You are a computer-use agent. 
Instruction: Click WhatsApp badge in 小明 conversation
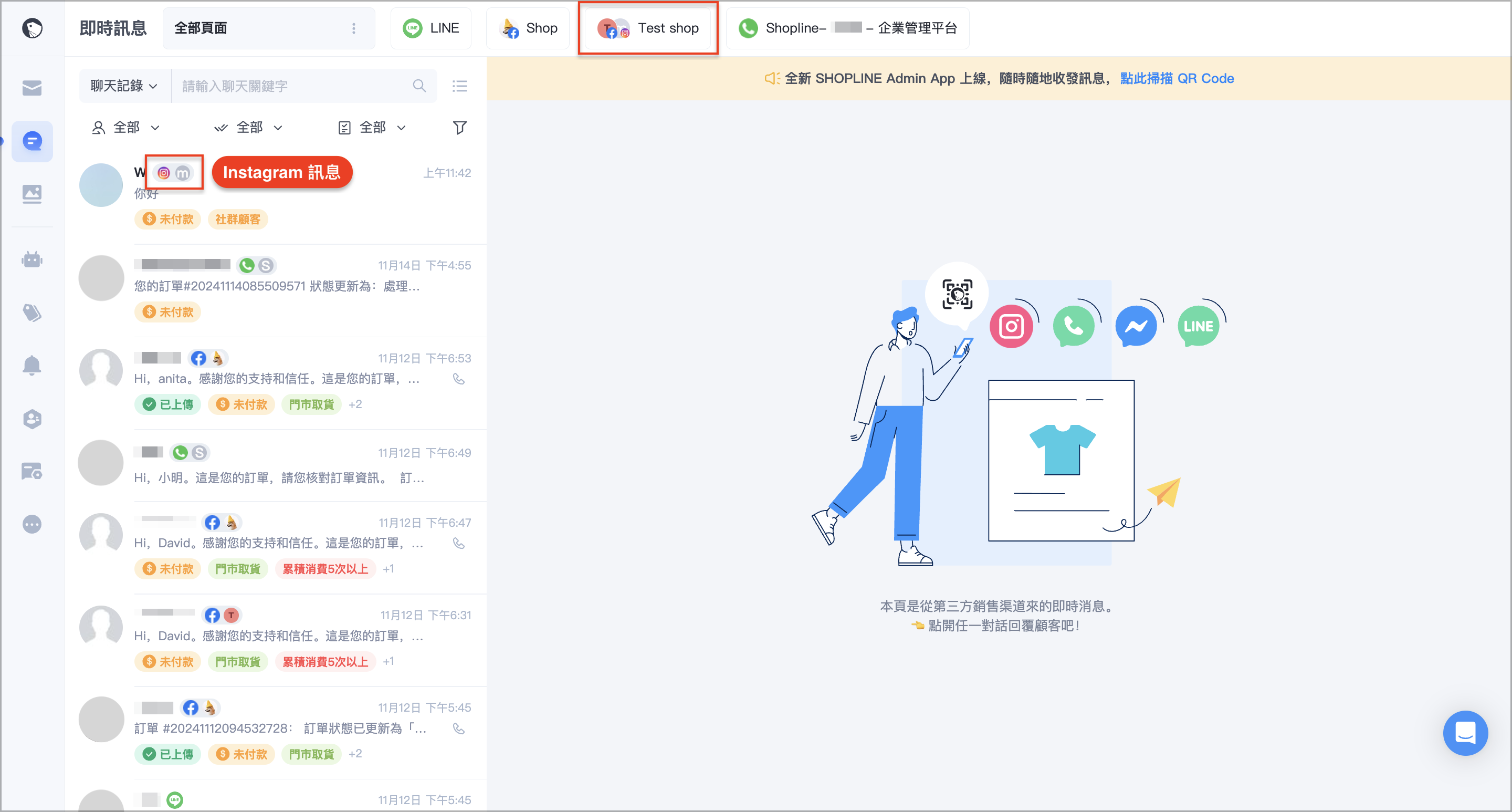pyautogui.click(x=180, y=452)
